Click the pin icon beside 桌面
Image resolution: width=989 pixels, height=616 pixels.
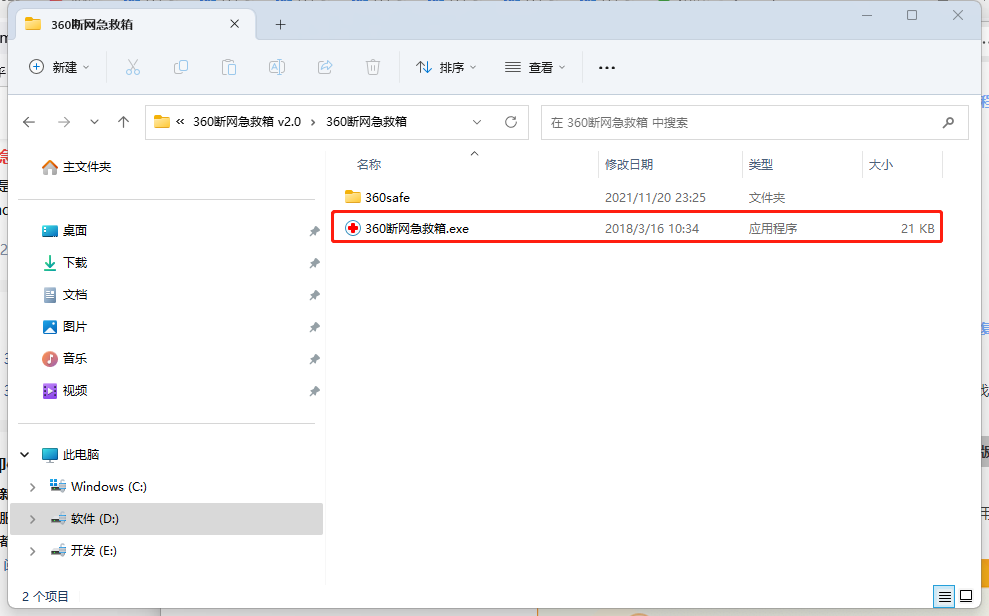(314, 231)
